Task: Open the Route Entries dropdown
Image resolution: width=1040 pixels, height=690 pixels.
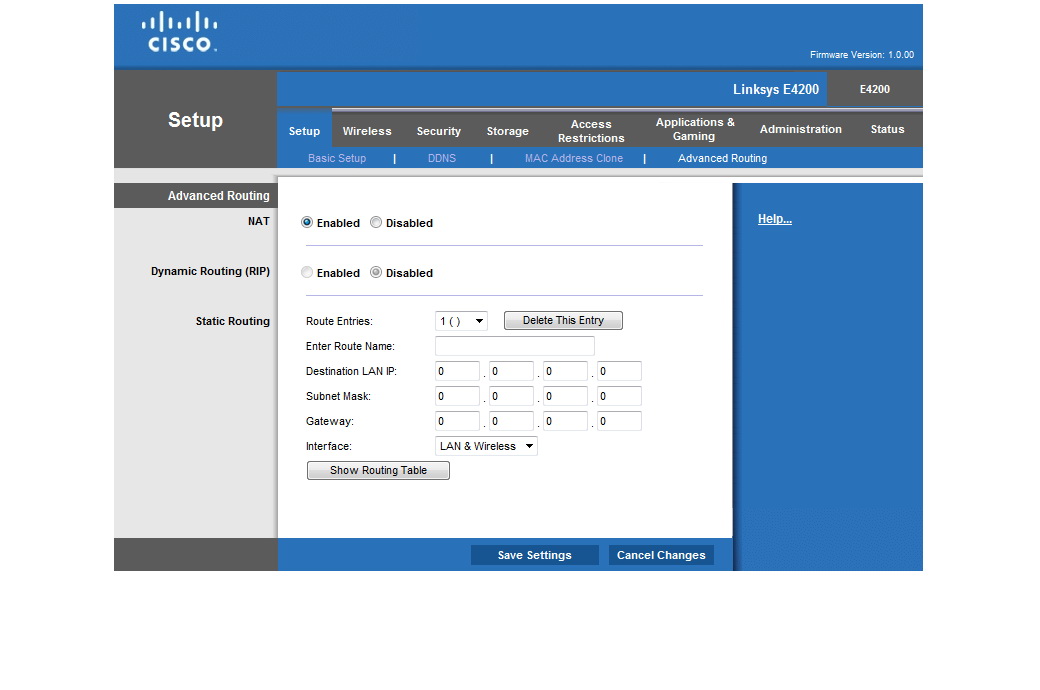Action: (x=461, y=321)
